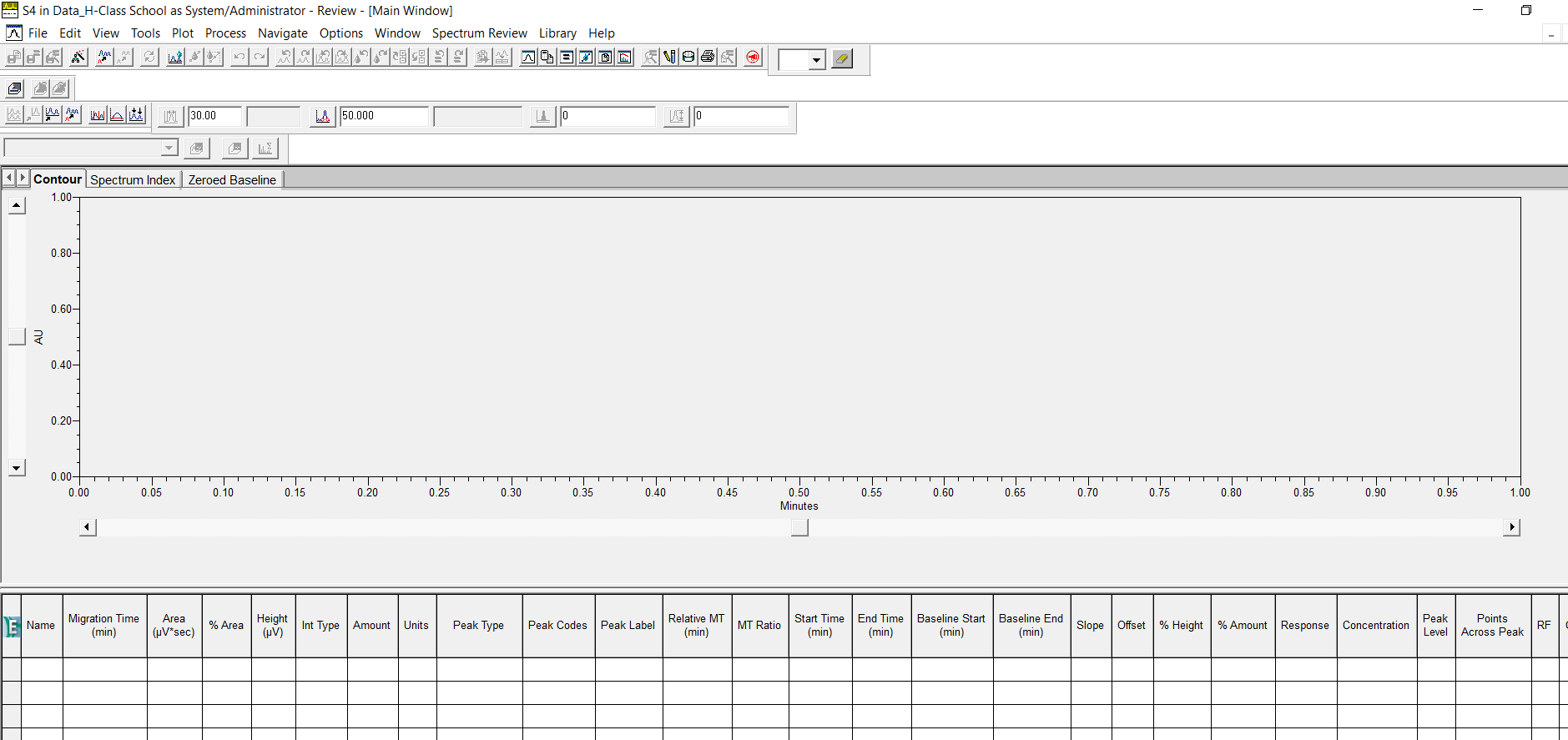Click the peak width icon beside 50.000
1568x740 pixels.
(x=322, y=117)
